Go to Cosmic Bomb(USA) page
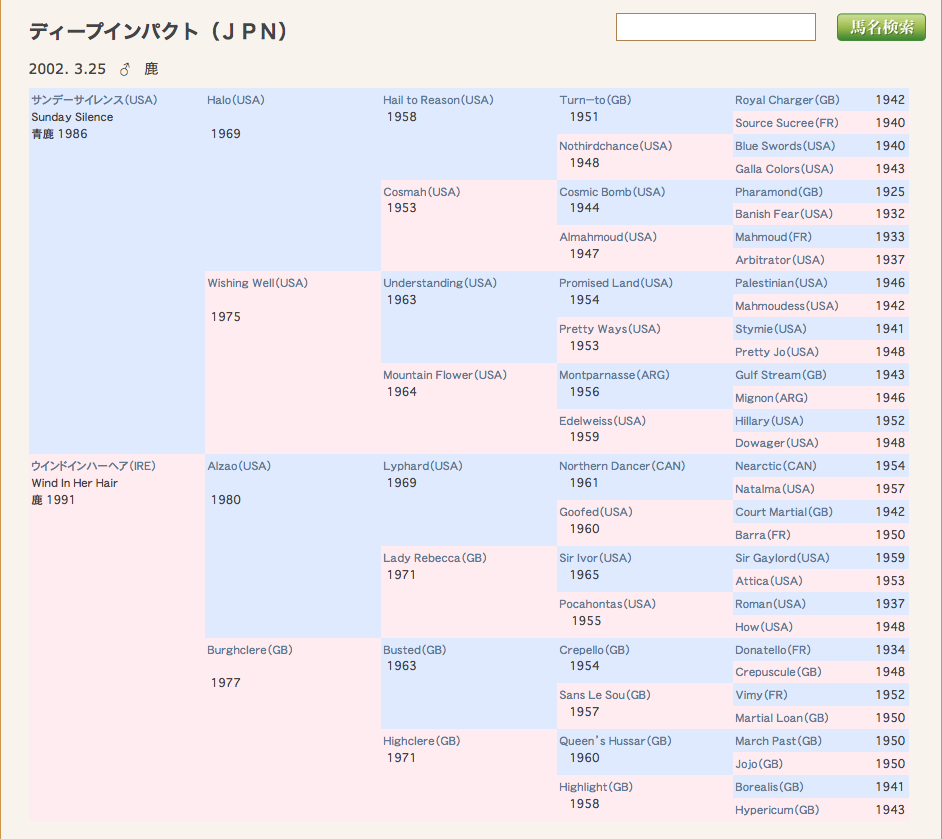 612,192
